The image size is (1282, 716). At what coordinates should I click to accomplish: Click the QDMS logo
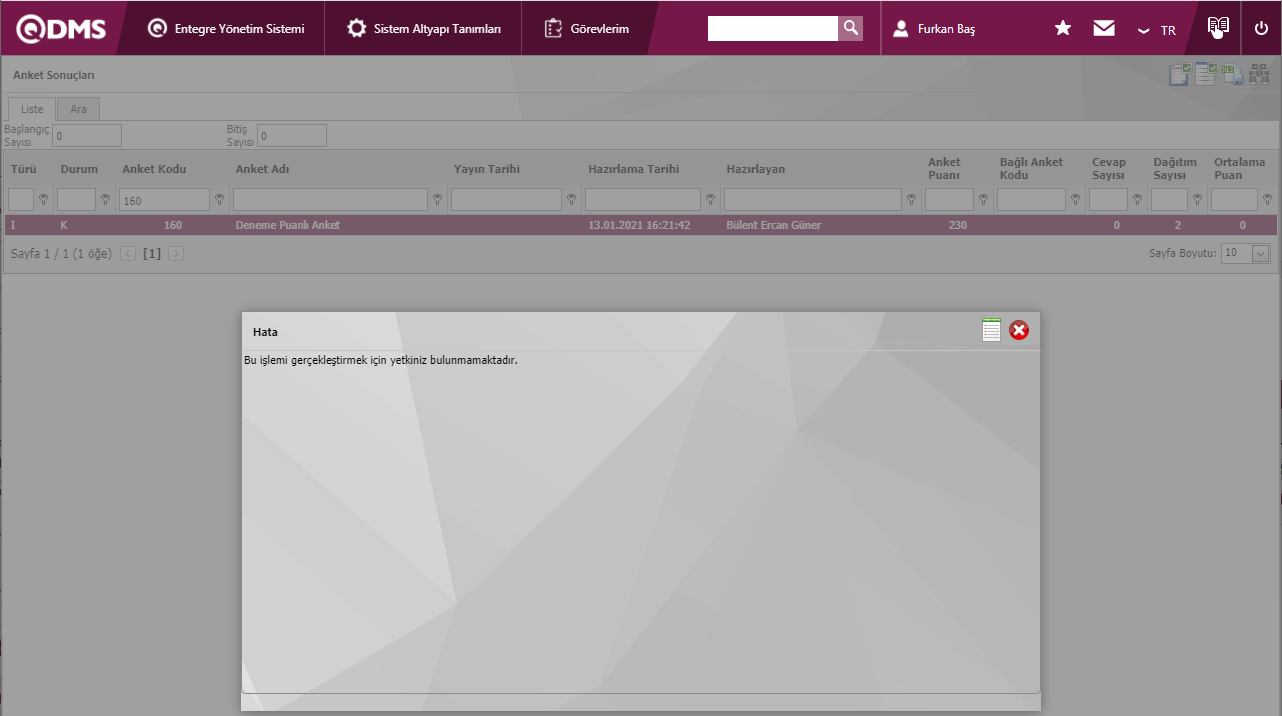[62, 29]
